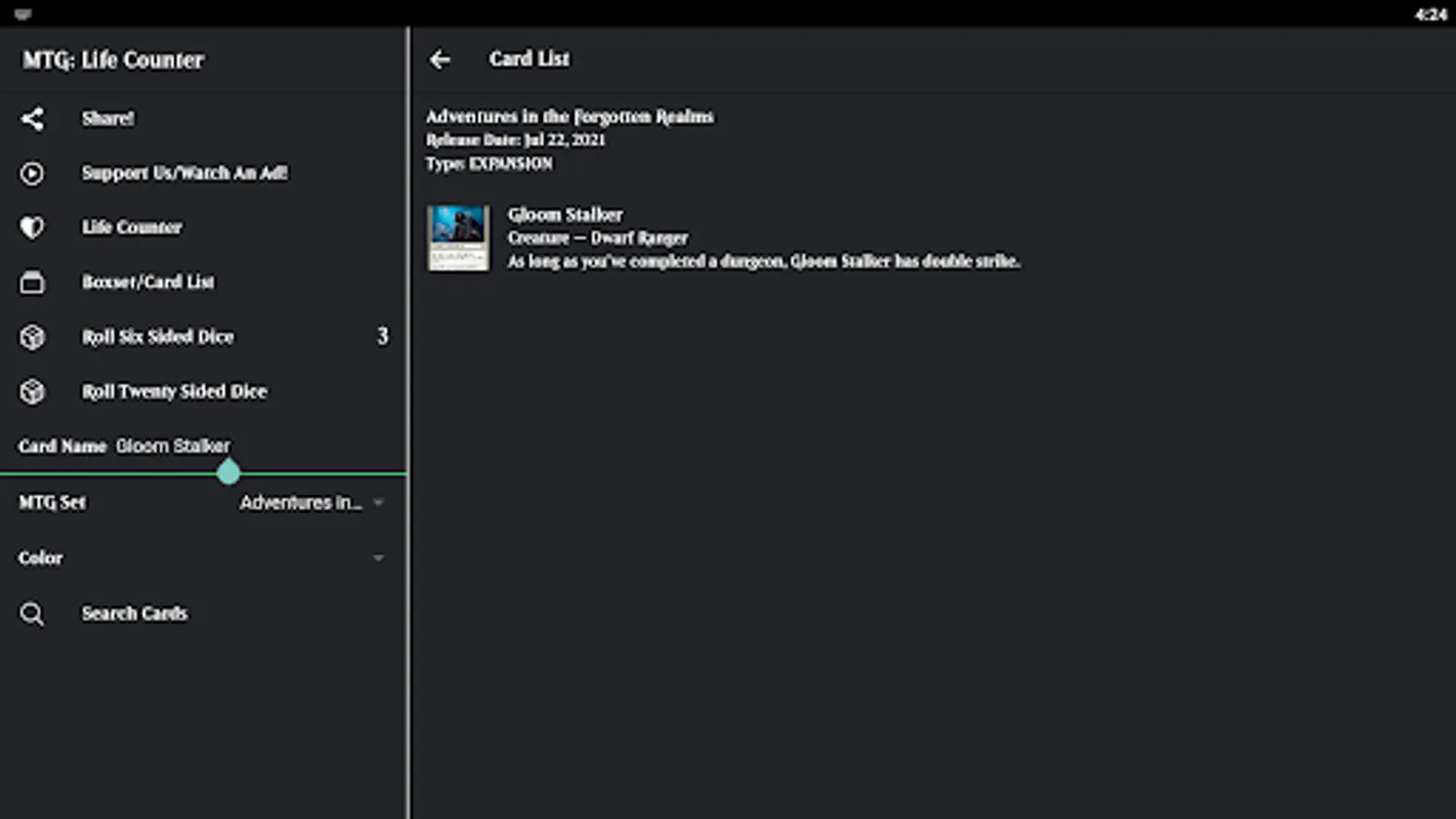Click the teal text cursor handle

point(228,472)
